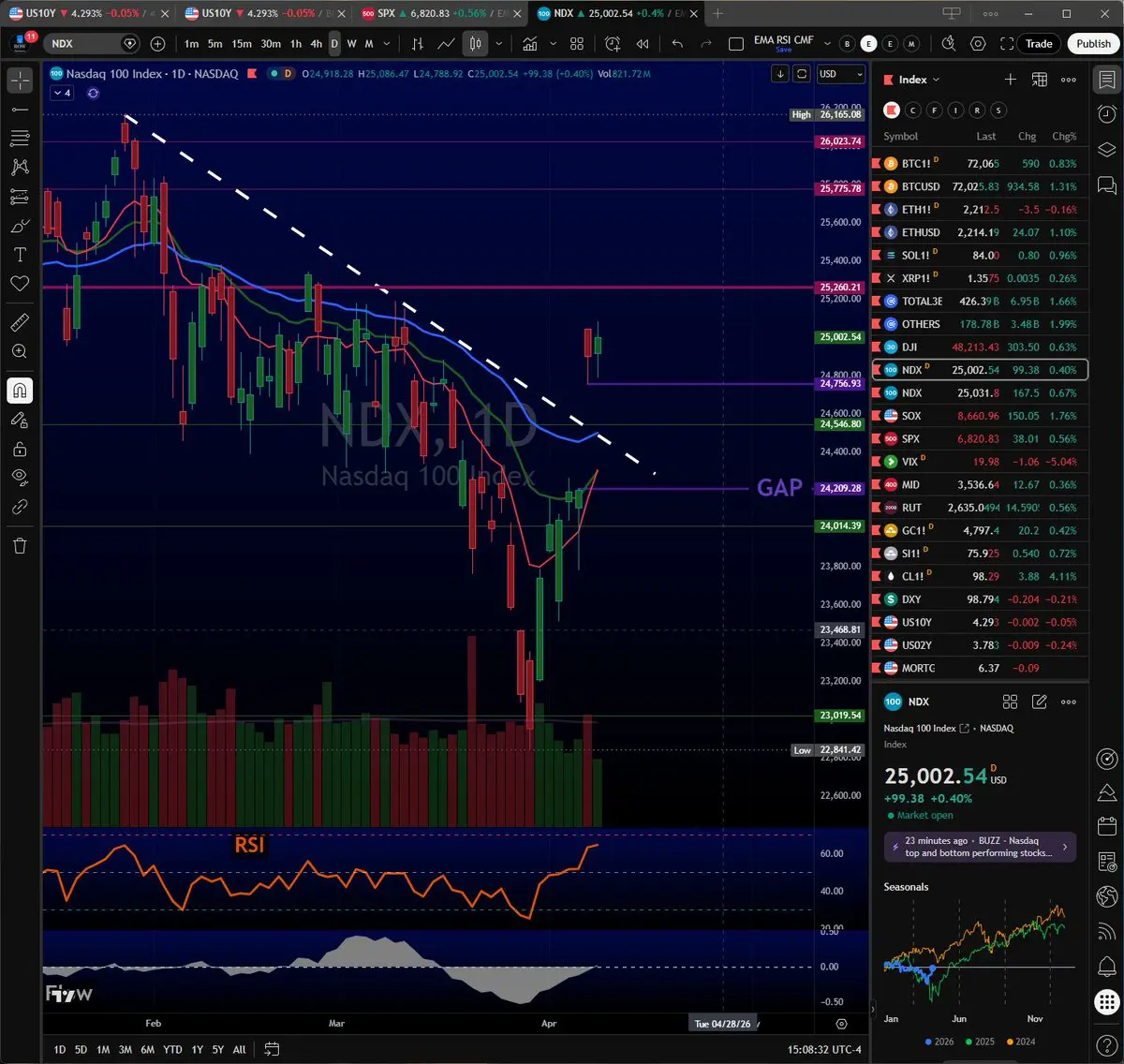
Task: Create an alert from the top toolbar
Action: tap(613, 44)
